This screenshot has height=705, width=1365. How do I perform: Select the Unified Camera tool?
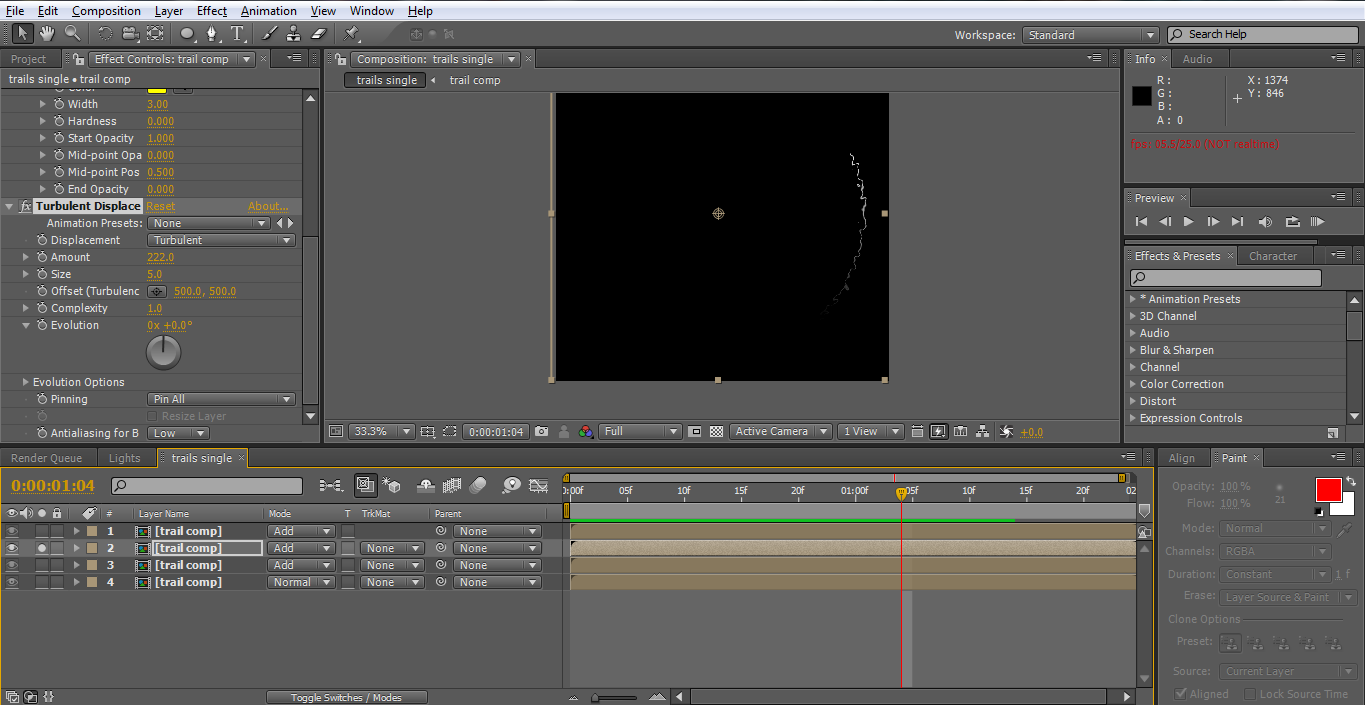(x=130, y=33)
